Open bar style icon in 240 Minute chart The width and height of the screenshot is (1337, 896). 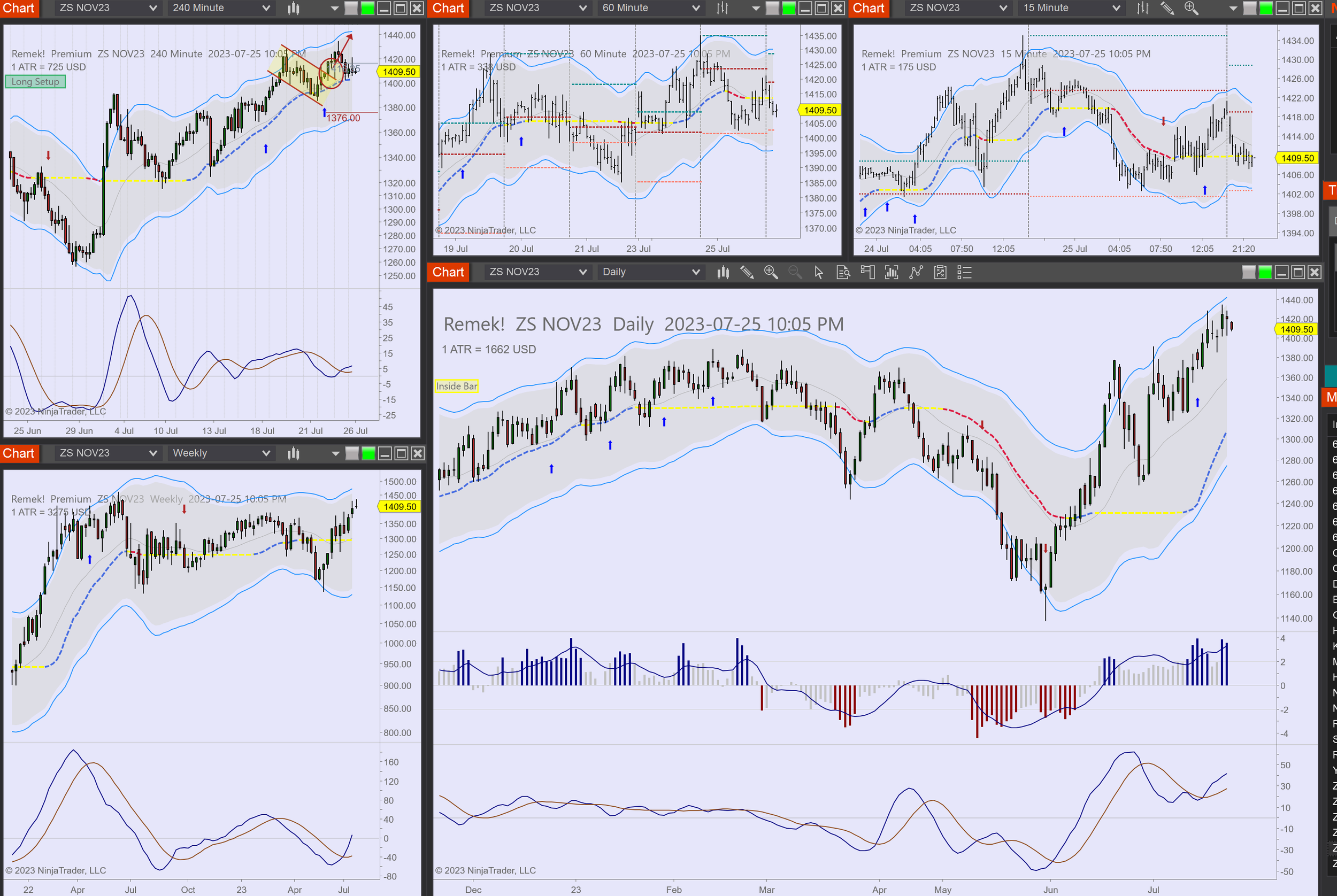point(293,8)
